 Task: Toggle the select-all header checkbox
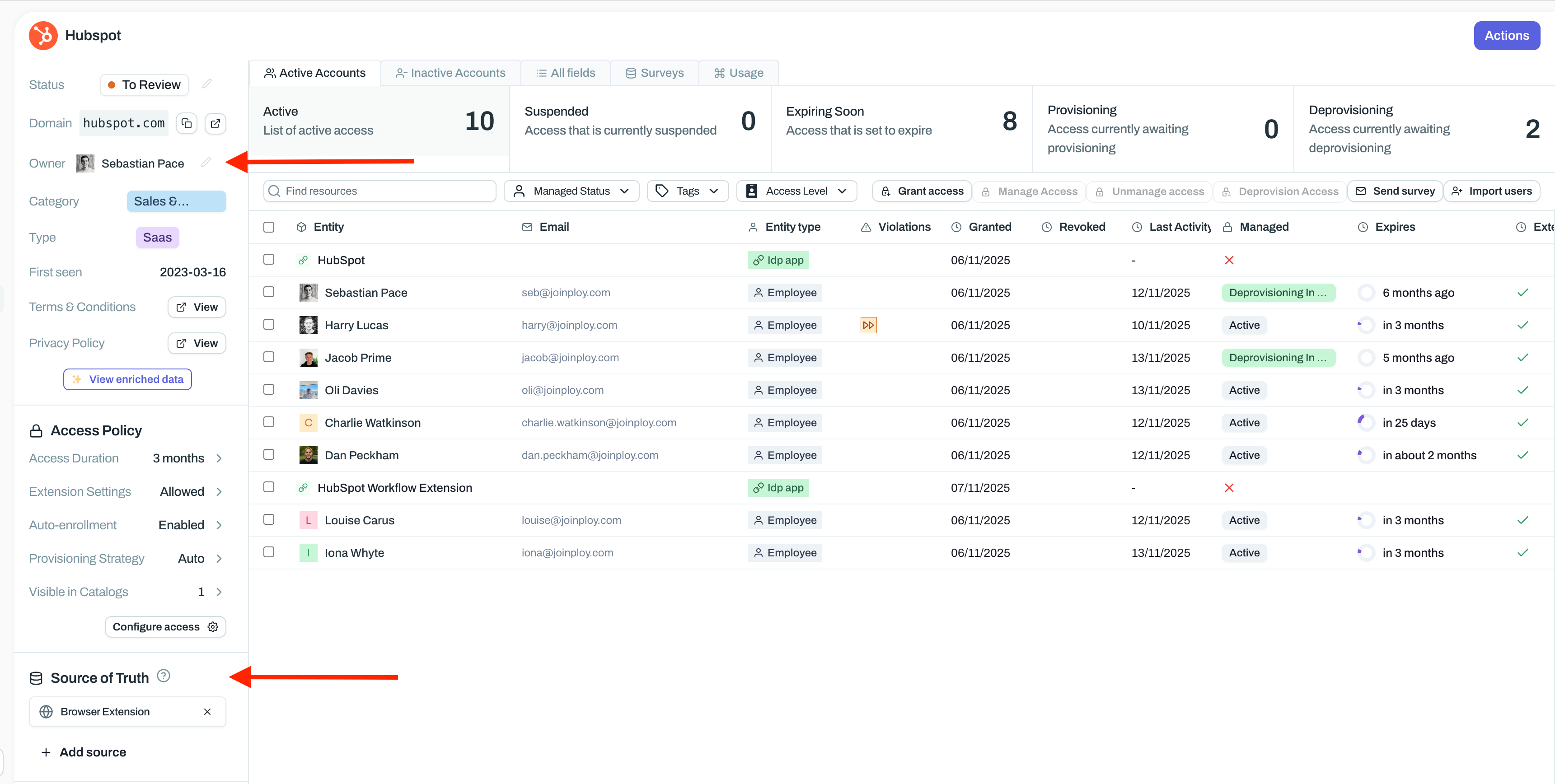(269, 227)
